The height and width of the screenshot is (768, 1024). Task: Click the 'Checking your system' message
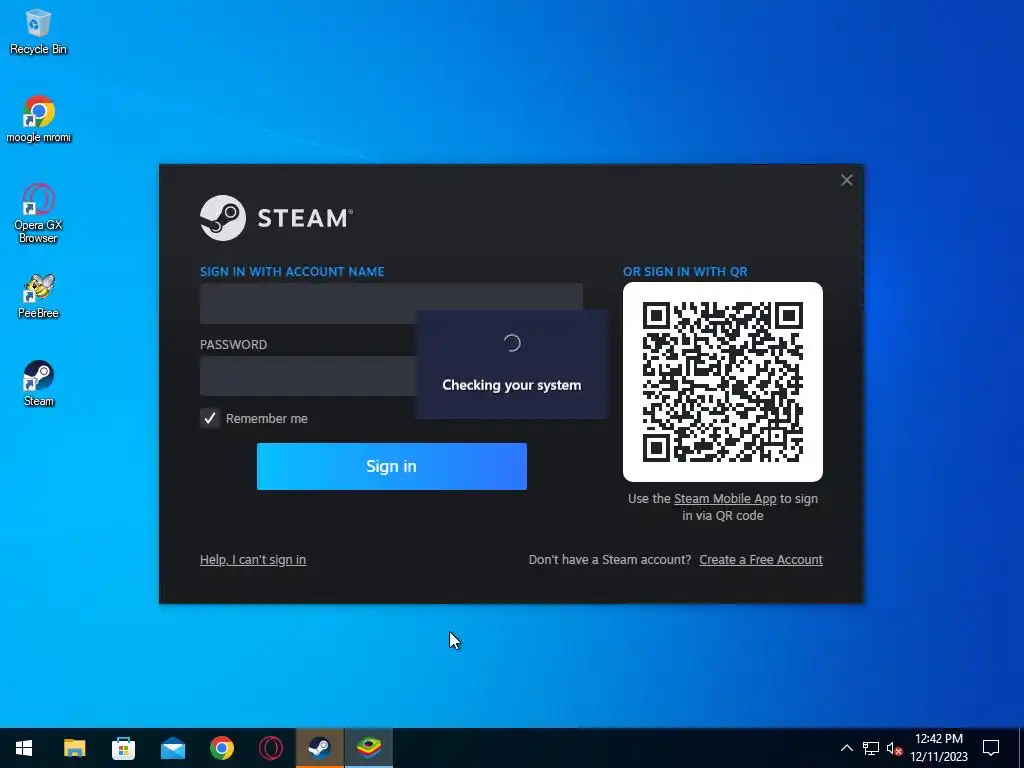pos(512,385)
